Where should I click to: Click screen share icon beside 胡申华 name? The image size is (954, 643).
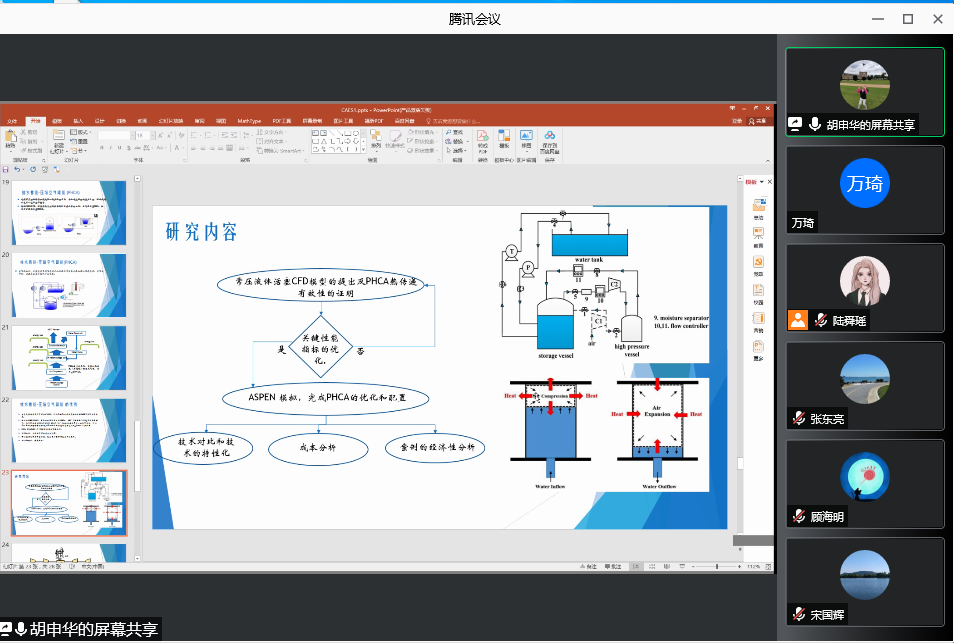[x=796, y=125]
